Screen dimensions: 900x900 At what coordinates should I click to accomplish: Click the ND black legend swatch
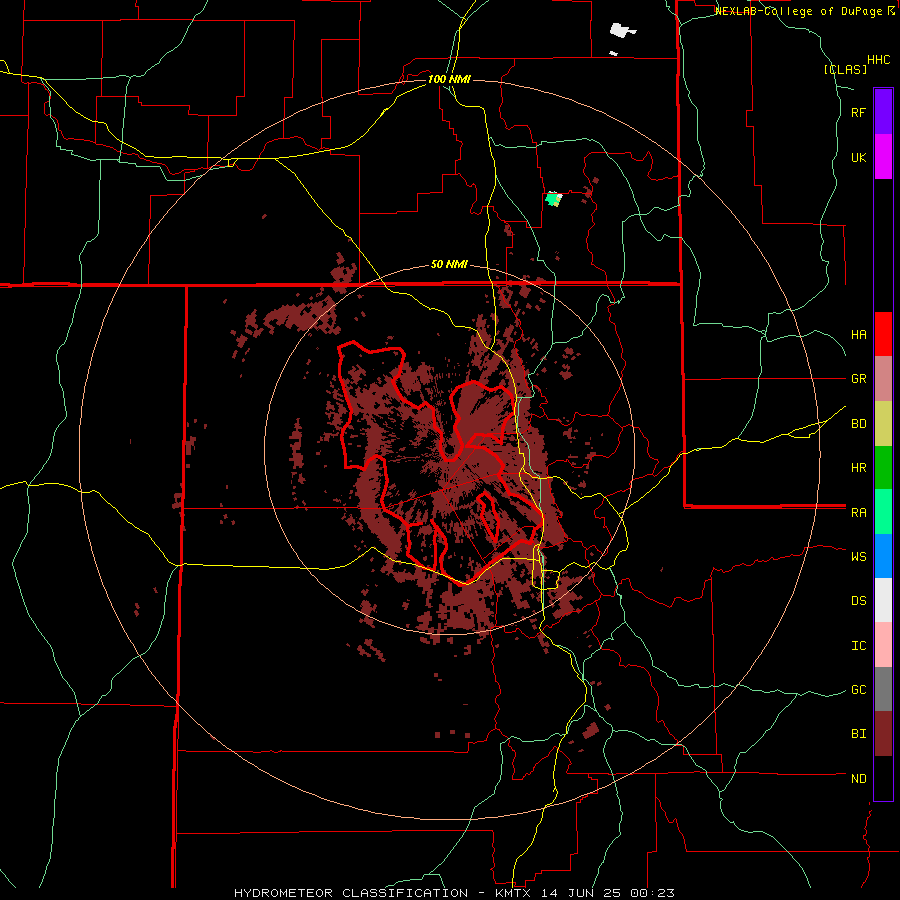[883, 778]
